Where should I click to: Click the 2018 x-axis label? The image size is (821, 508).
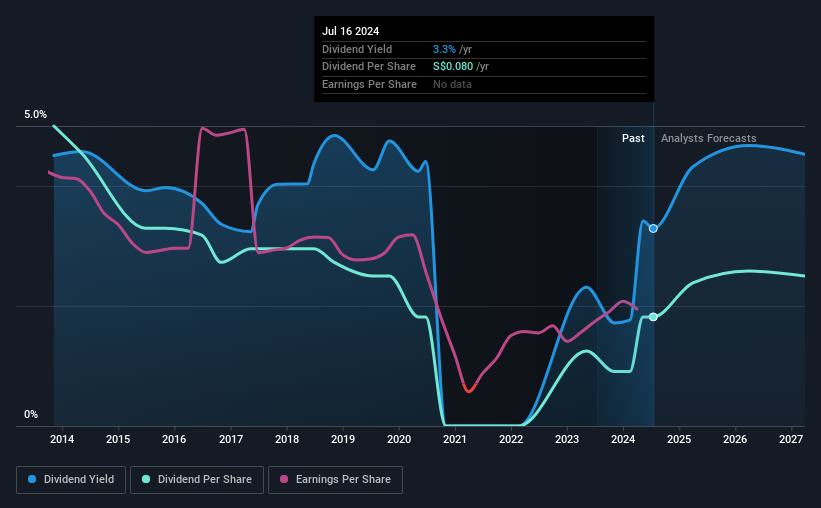coord(287,439)
